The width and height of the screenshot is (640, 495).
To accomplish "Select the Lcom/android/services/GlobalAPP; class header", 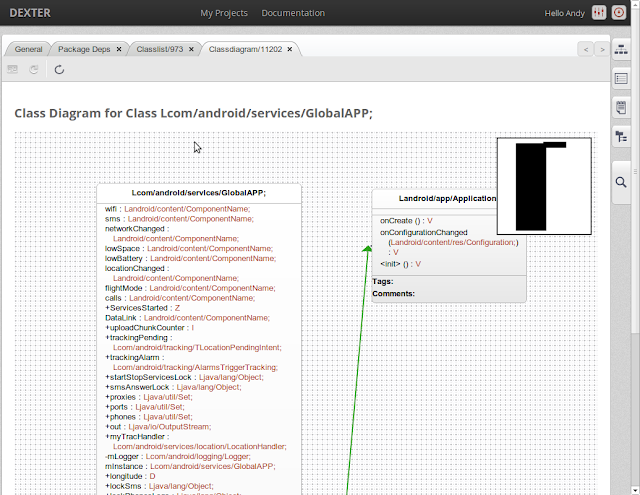I will (x=199, y=193).
